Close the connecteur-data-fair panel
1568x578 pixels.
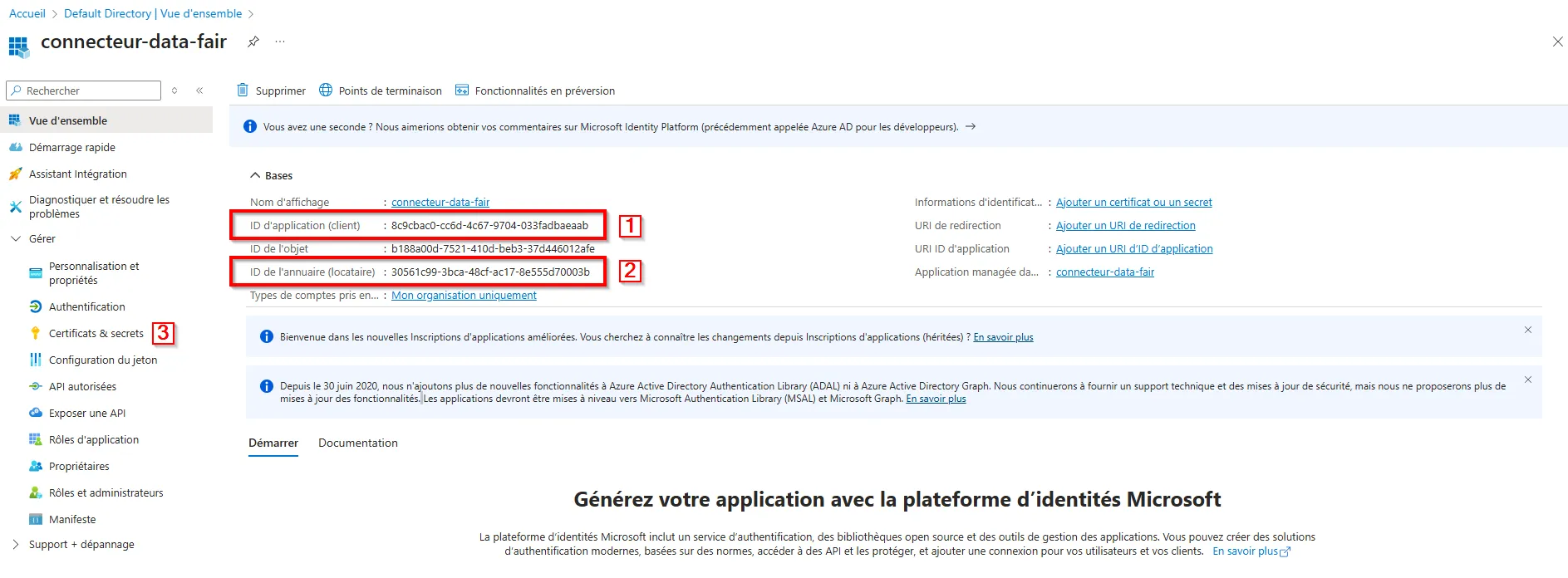pos(1558,42)
